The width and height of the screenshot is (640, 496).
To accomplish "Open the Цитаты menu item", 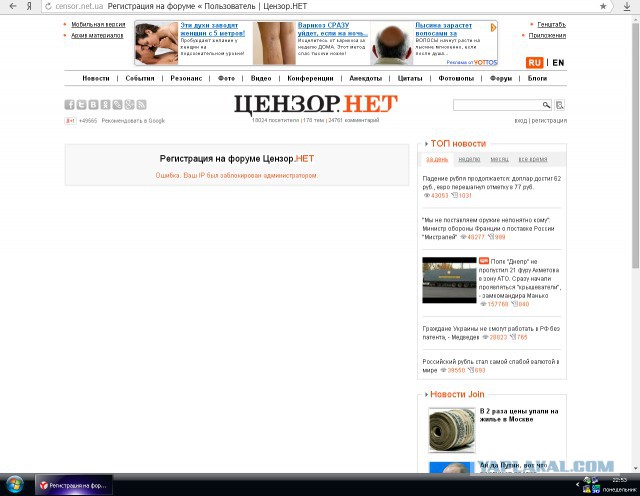I will tap(410, 78).
